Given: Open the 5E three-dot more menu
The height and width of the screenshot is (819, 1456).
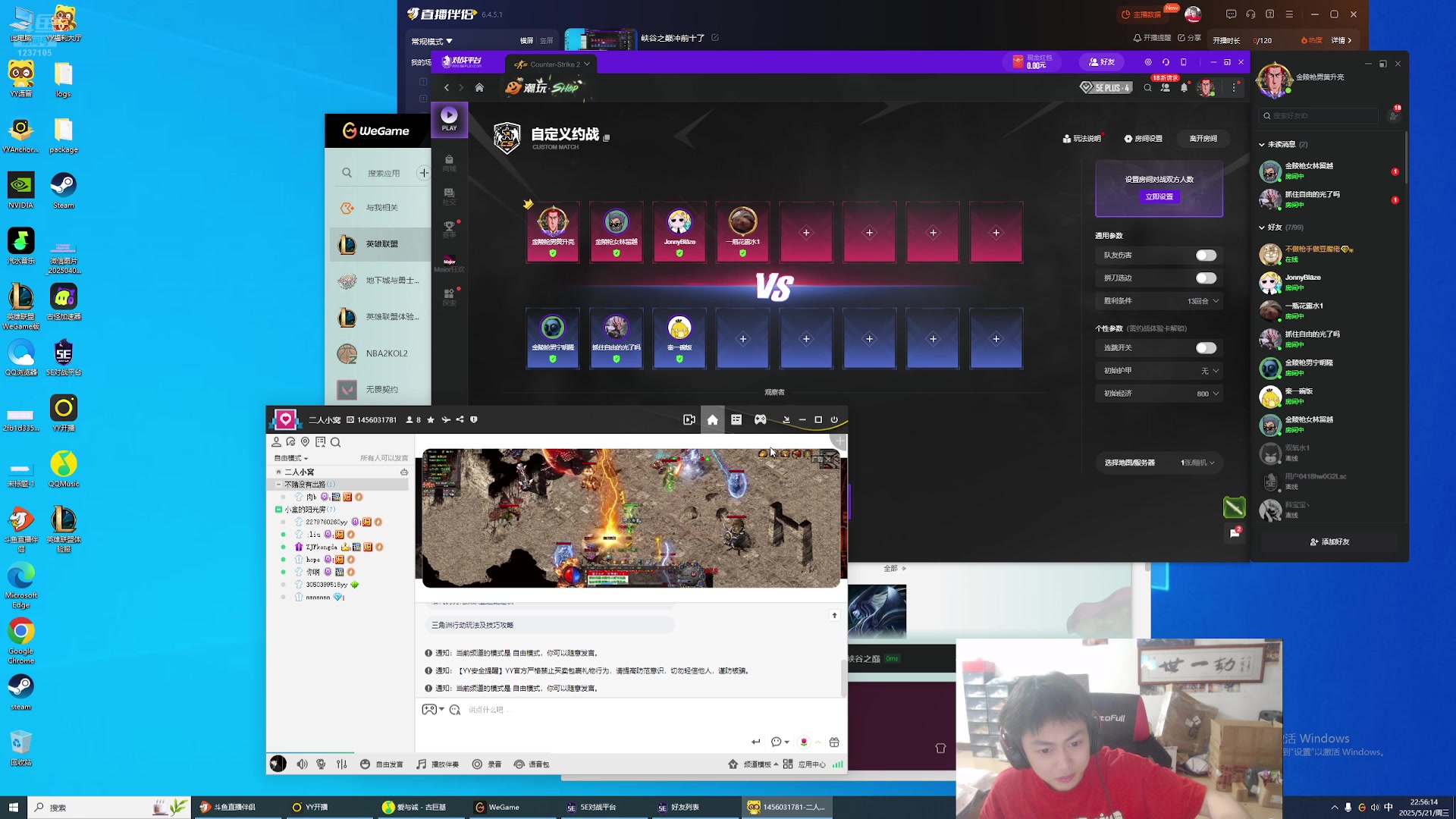Looking at the screenshot, I should click(x=1234, y=88).
